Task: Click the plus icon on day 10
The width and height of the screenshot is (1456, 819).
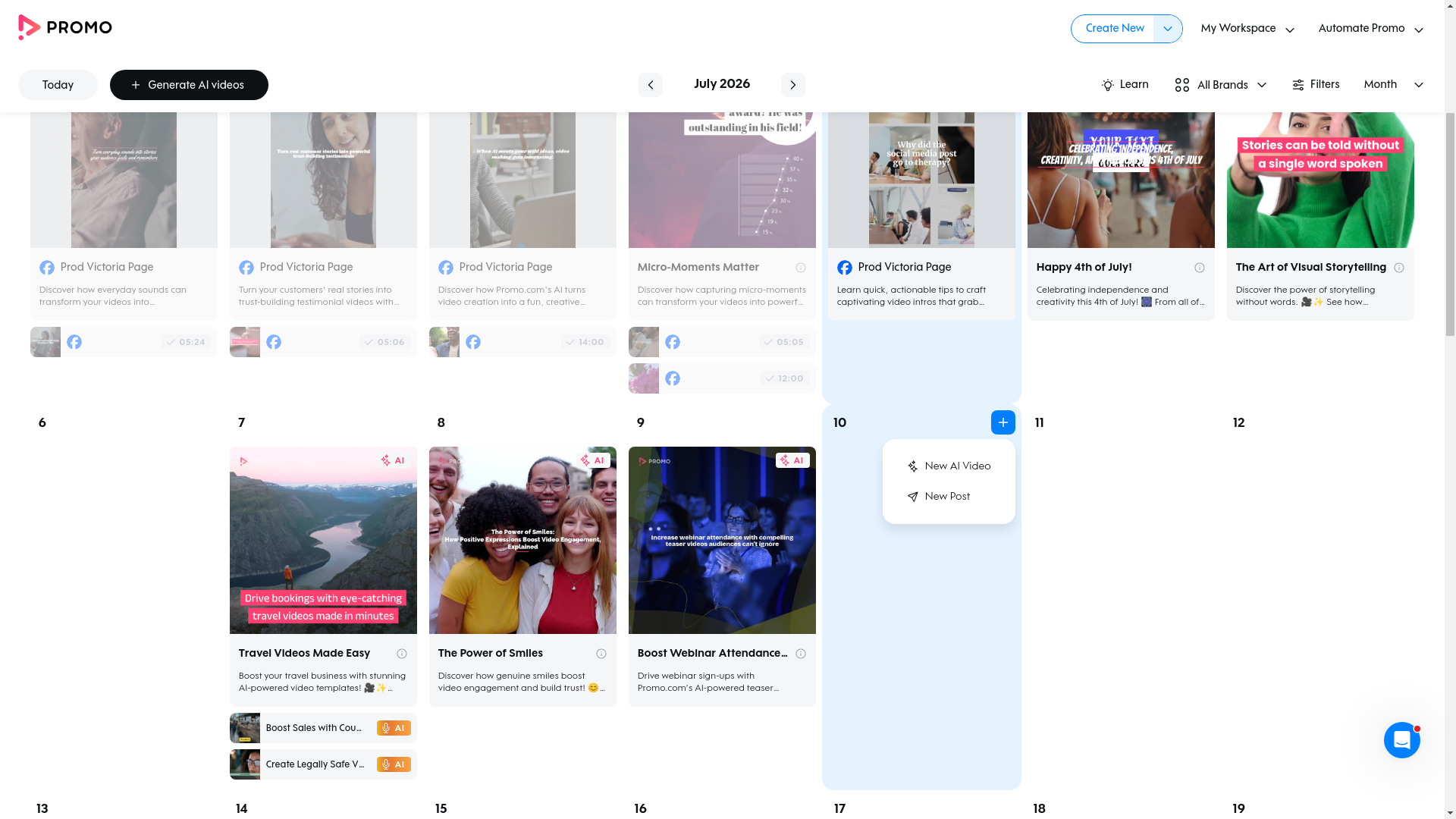Action: tap(1003, 422)
